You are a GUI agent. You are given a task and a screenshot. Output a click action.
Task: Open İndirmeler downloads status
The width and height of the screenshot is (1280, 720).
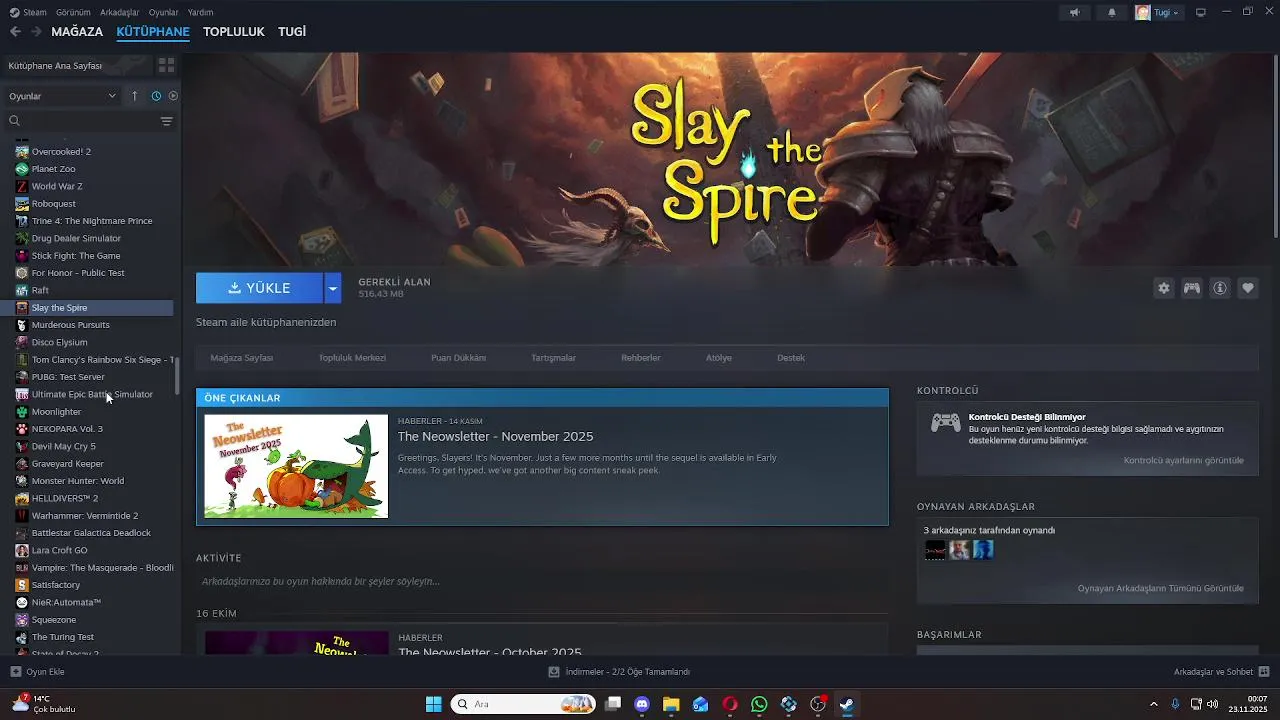coord(619,672)
